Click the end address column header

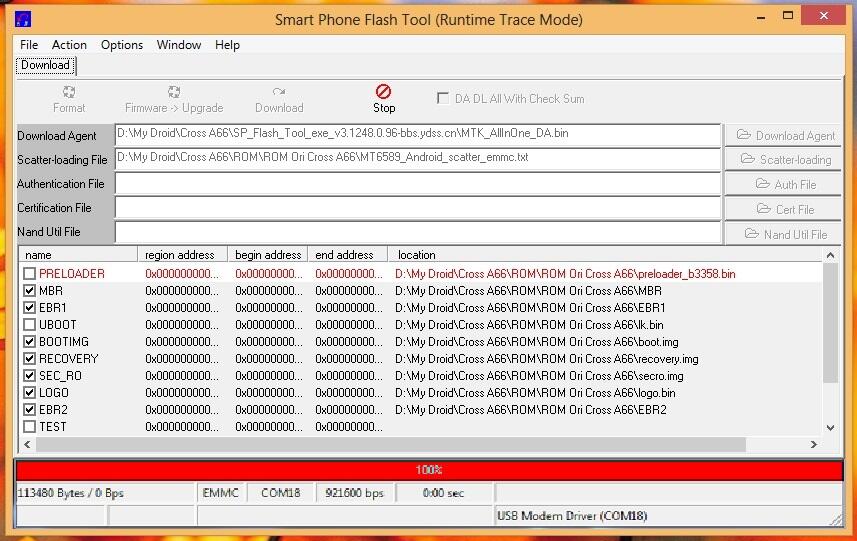click(348, 255)
